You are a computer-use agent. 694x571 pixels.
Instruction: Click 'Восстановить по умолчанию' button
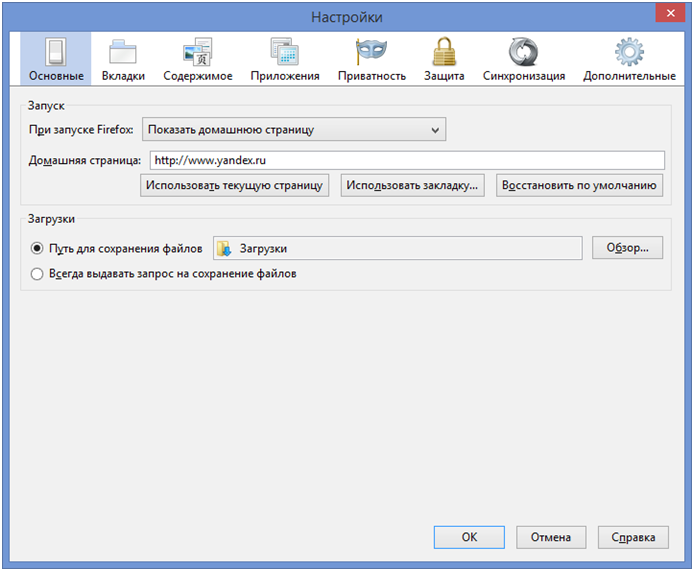(579, 185)
